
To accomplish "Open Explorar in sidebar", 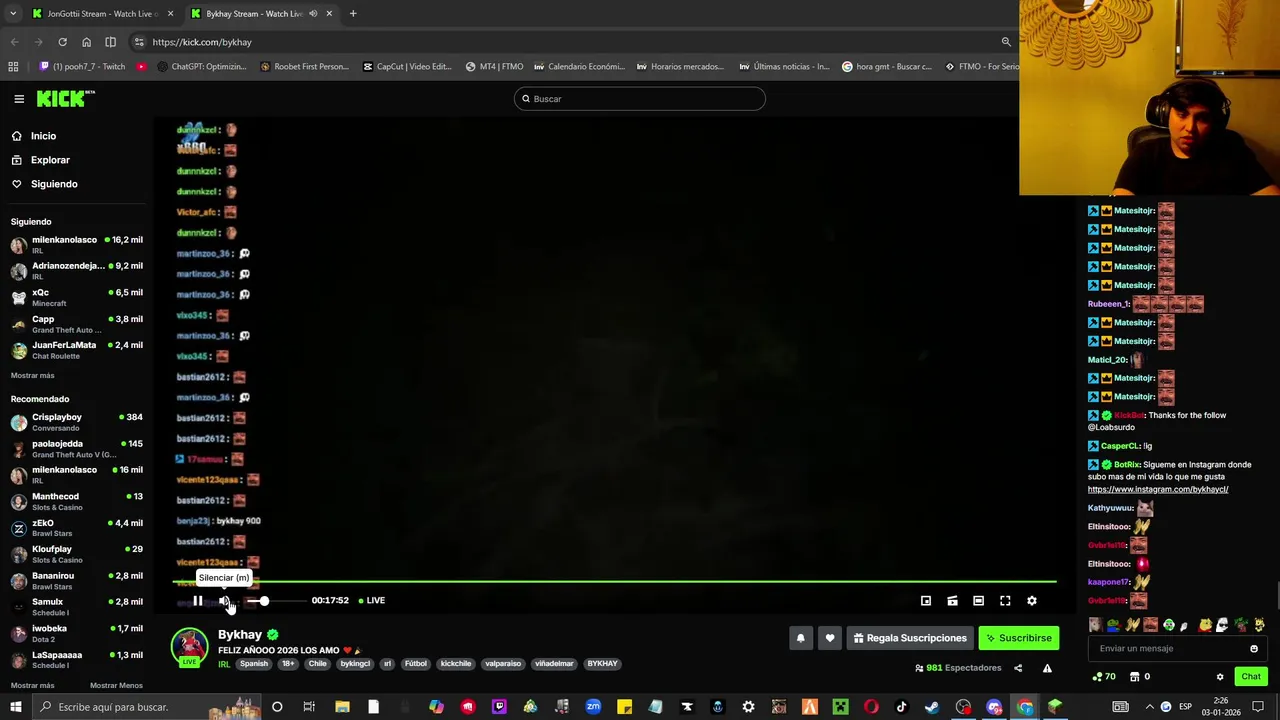I will (x=50, y=160).
